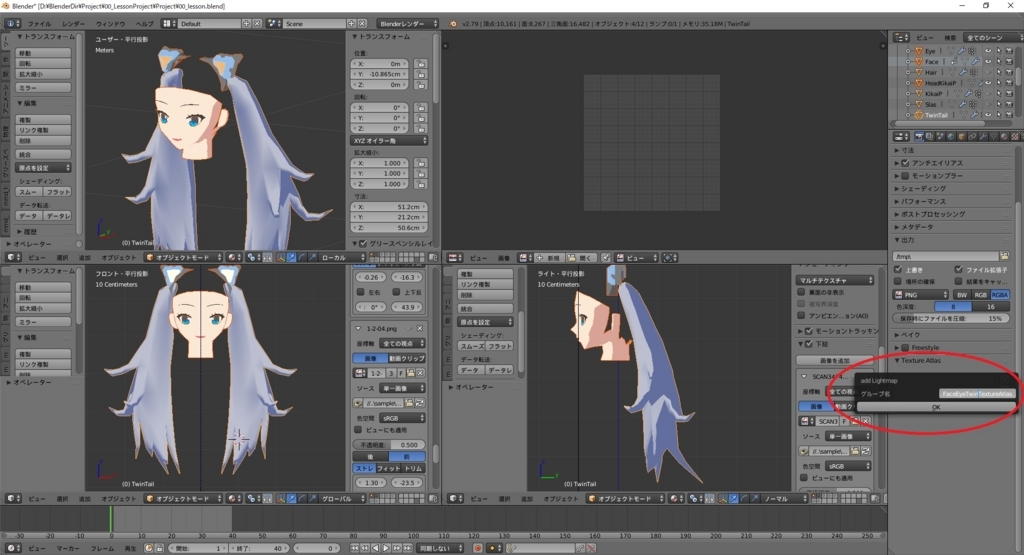This screenshot has width=1024, height=555.
Task: Open the Scene properties tab icon
Action: point(940,136)
